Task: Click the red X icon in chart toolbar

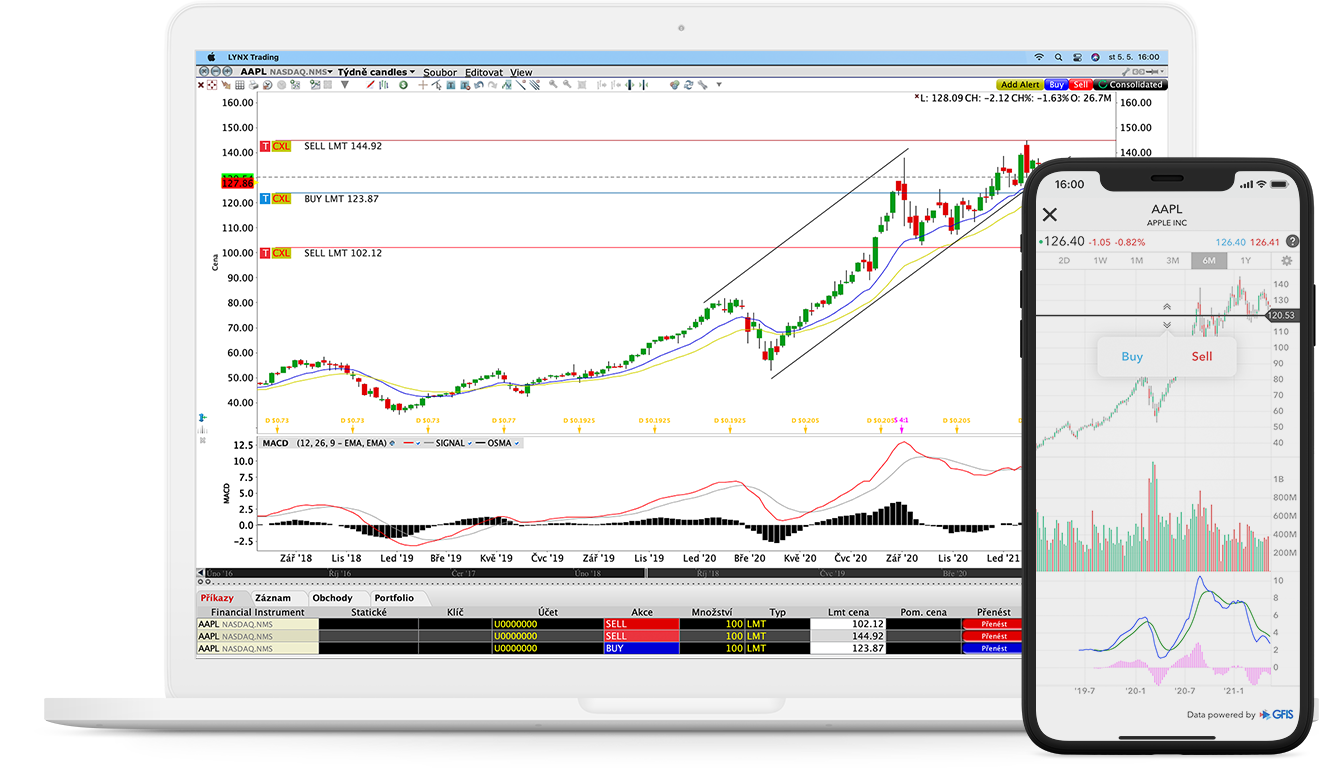Action: 201,85
